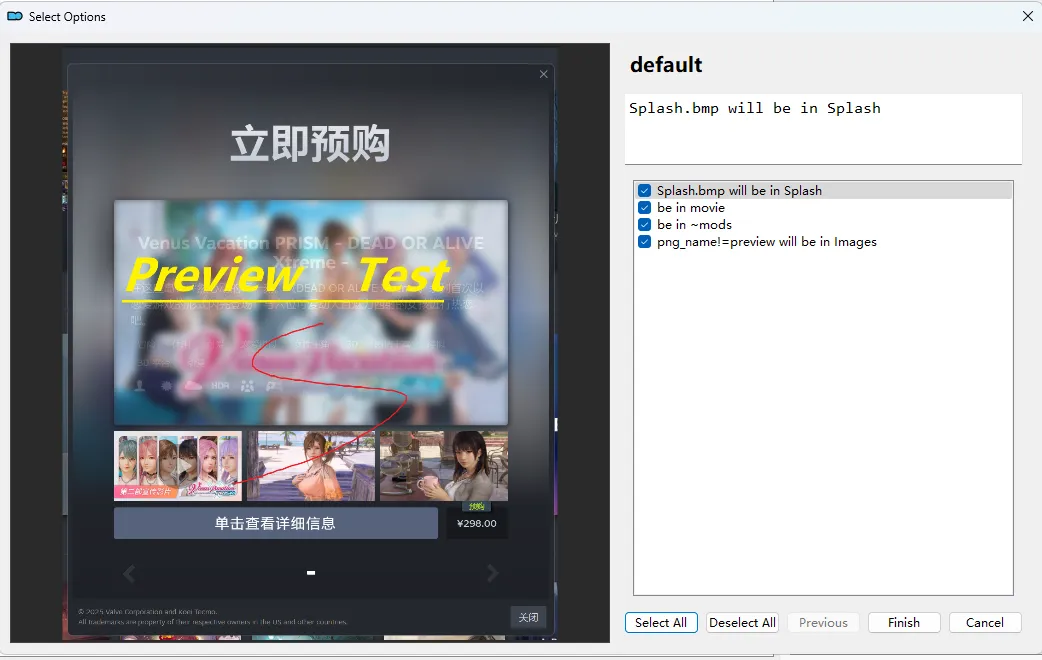Click the ¥298.00 price tag
The width and height of the screenshot is (1042, 660).
pyautogui.click(x=476, y=523)
